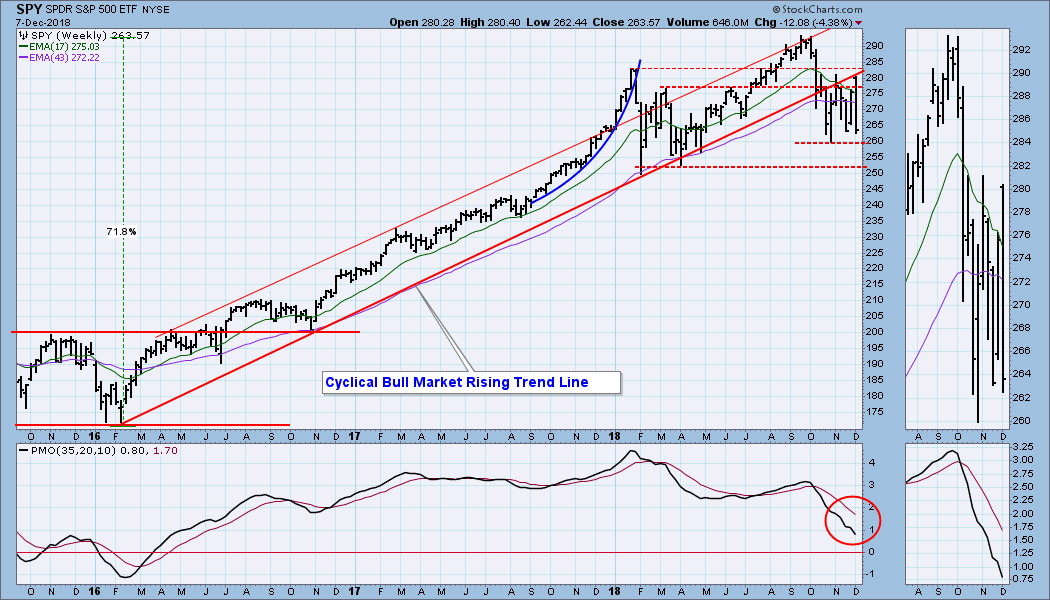Click the 'Cyclical Bull Market Rising Trend Line' annotation box
Viewport: 1050px width, 600px height.
[471, 382]
